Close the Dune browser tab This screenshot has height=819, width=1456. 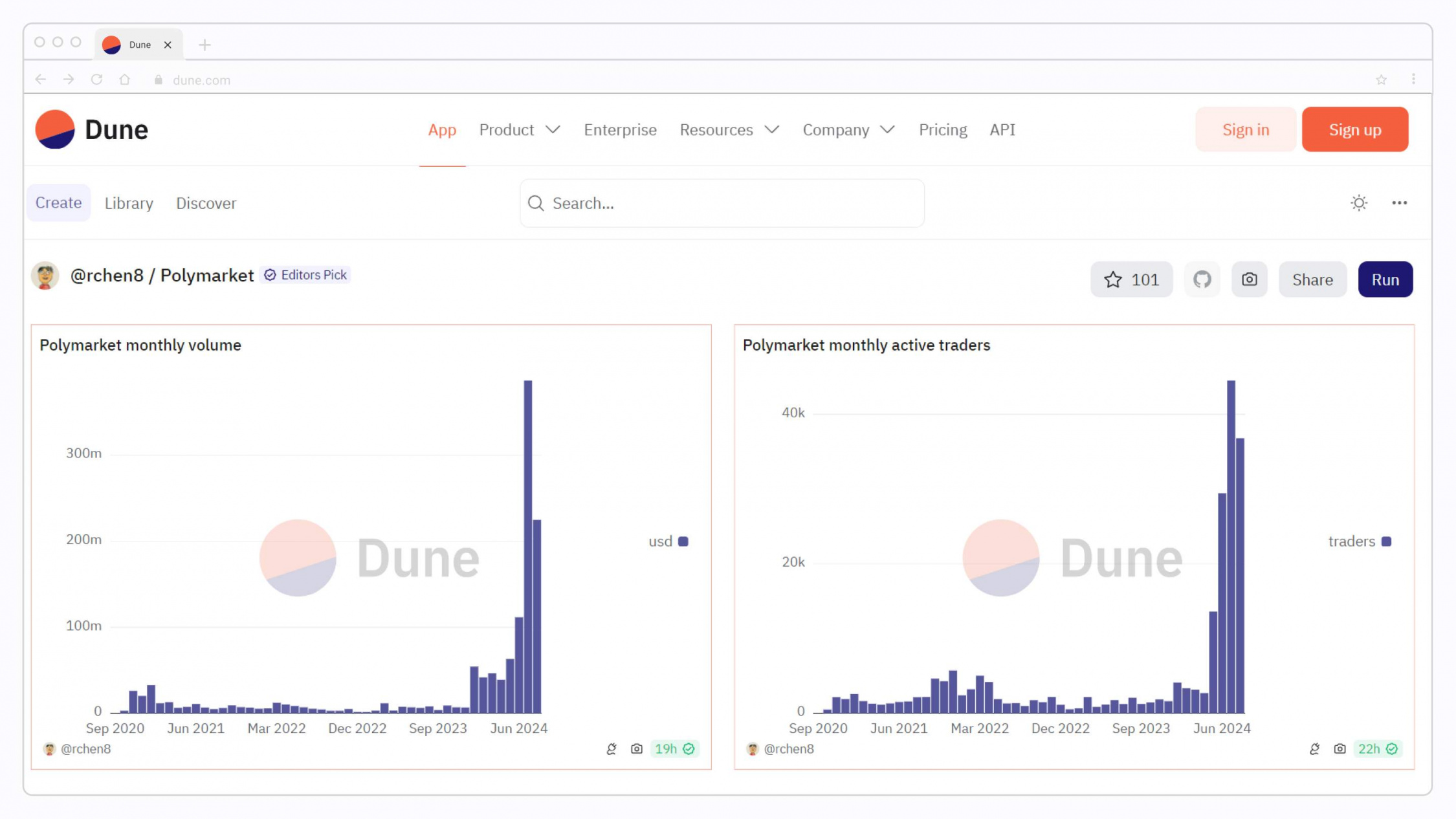[x=168, y=45]
